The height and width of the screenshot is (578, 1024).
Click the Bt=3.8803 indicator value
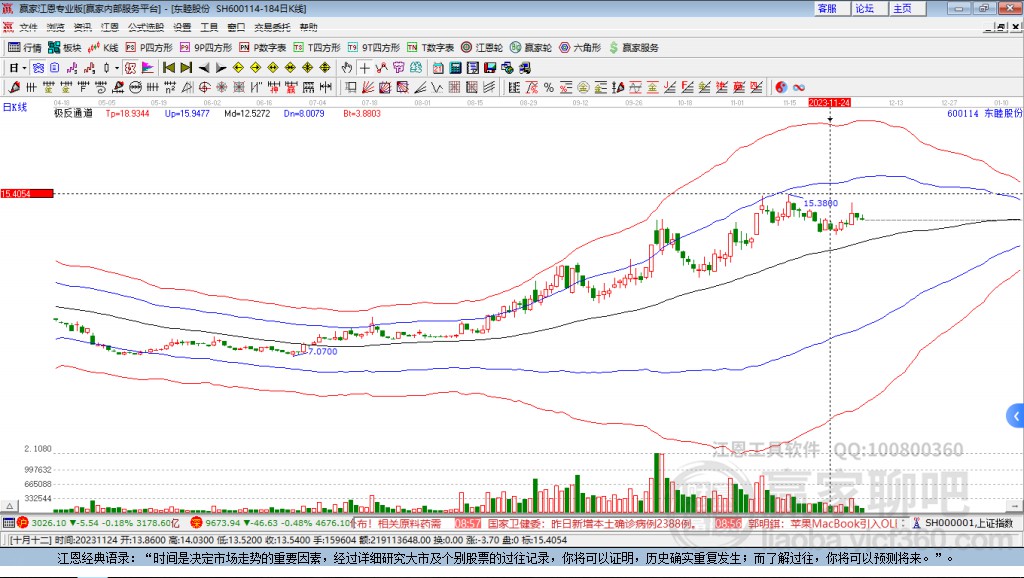(362, 114)
